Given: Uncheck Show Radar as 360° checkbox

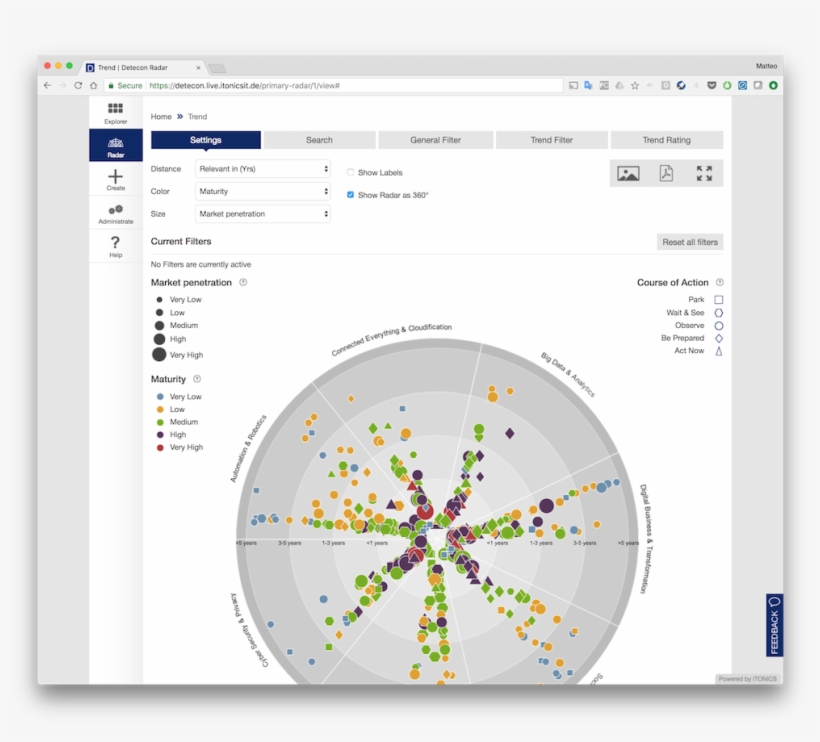Looking at the screenshot, I should (x=350, y=195).
